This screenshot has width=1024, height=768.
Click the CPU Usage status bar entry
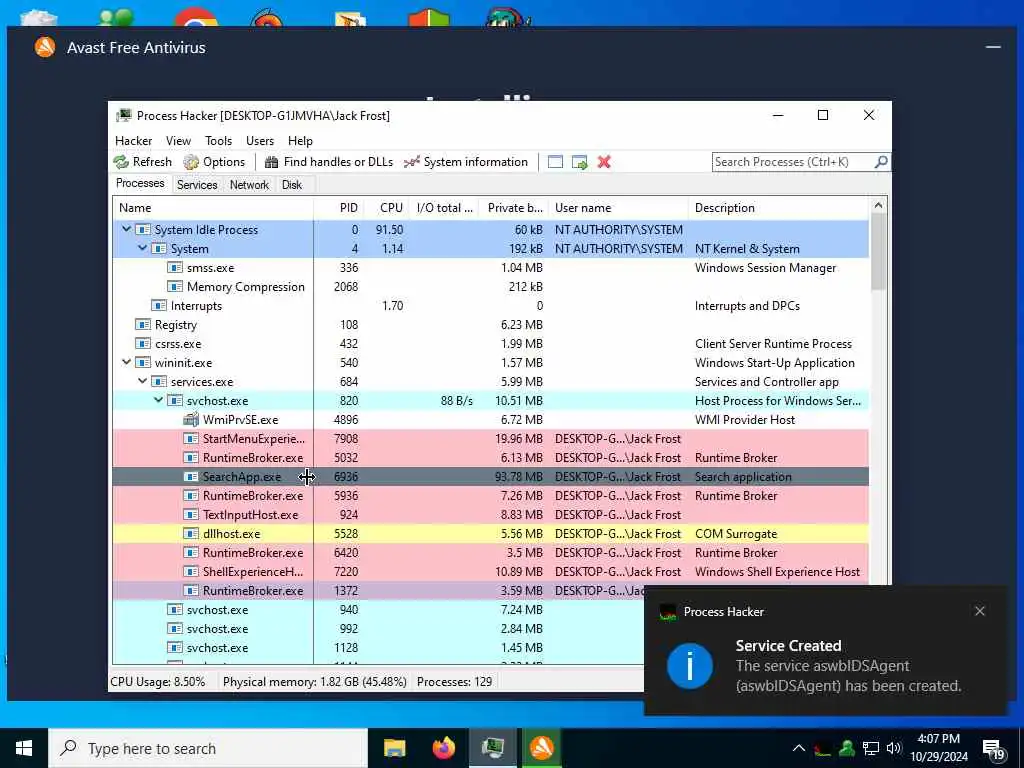(x=157, y=682)
